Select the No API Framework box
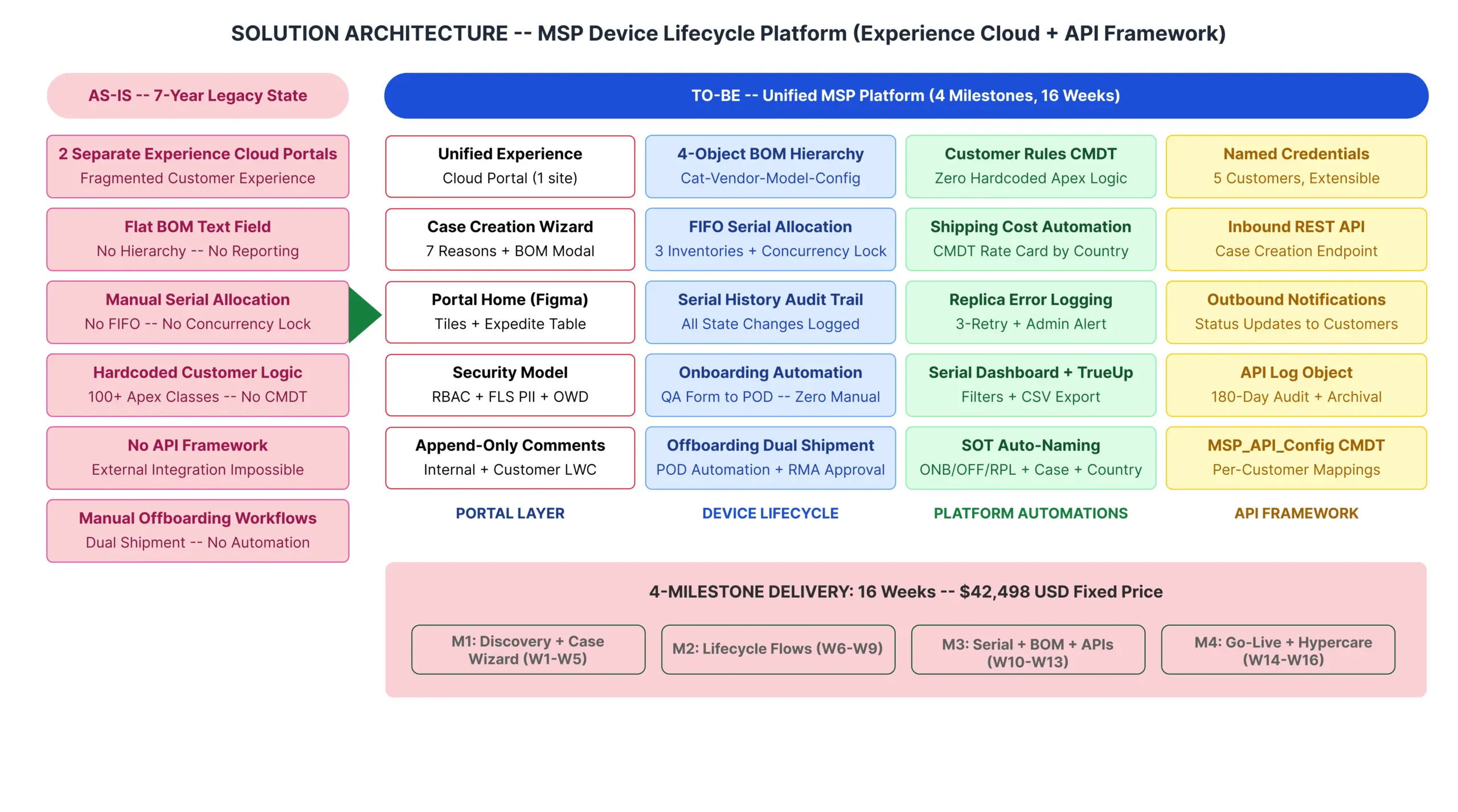Screen dimensions: 1458x812 coord(197,457)
